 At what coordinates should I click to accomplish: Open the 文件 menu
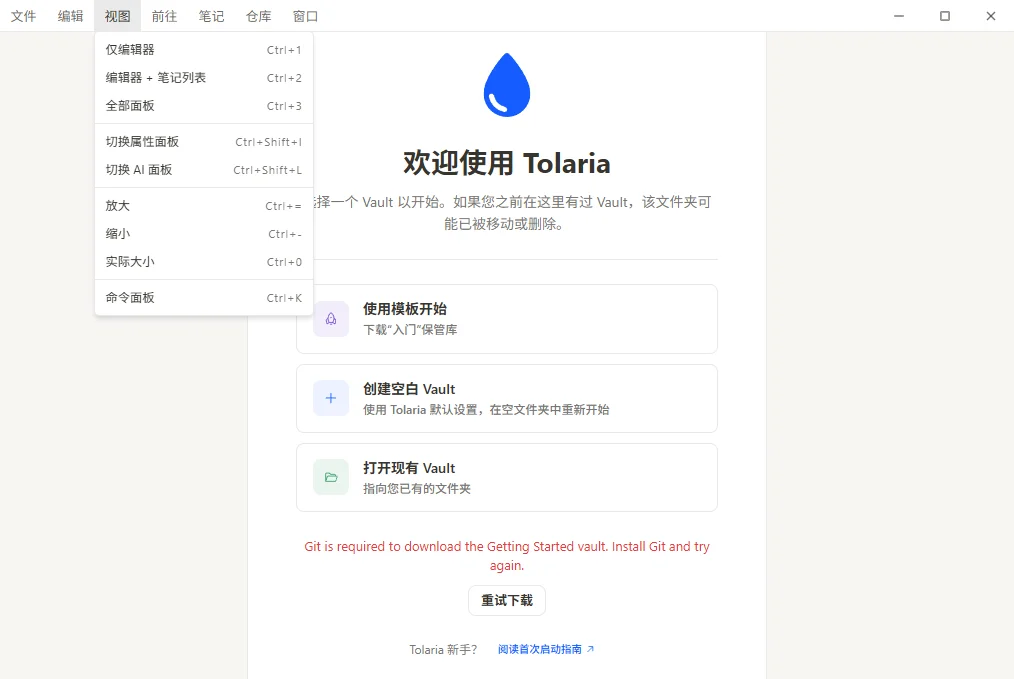23,16
